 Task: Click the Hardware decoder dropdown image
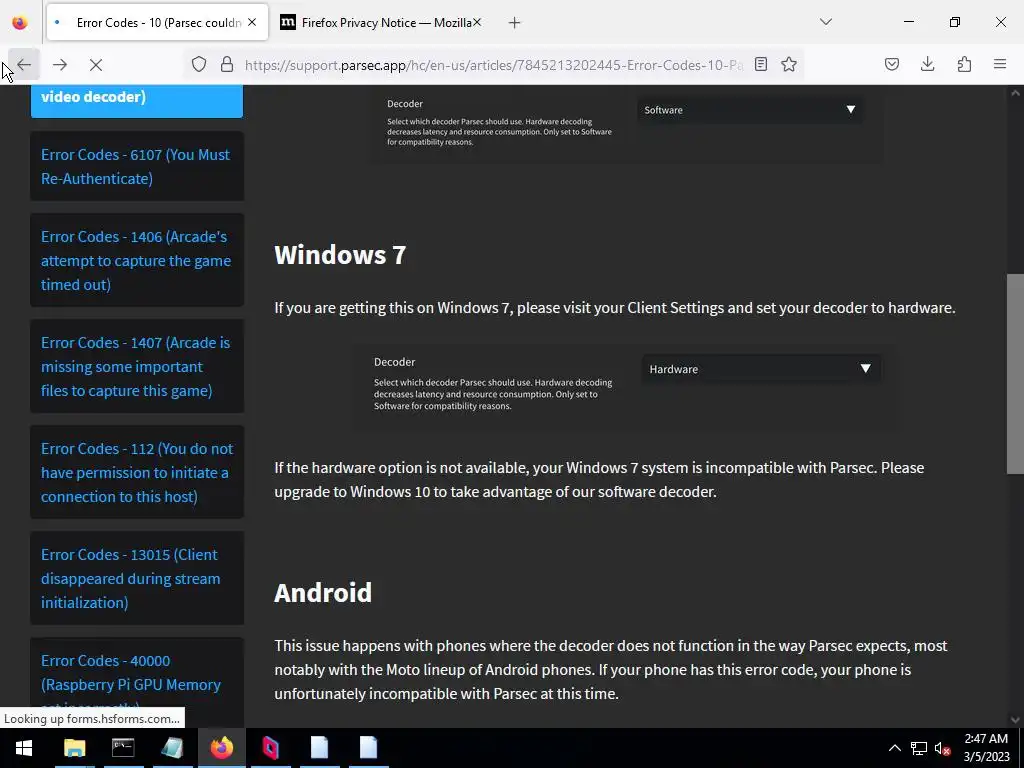click(760, 369)
